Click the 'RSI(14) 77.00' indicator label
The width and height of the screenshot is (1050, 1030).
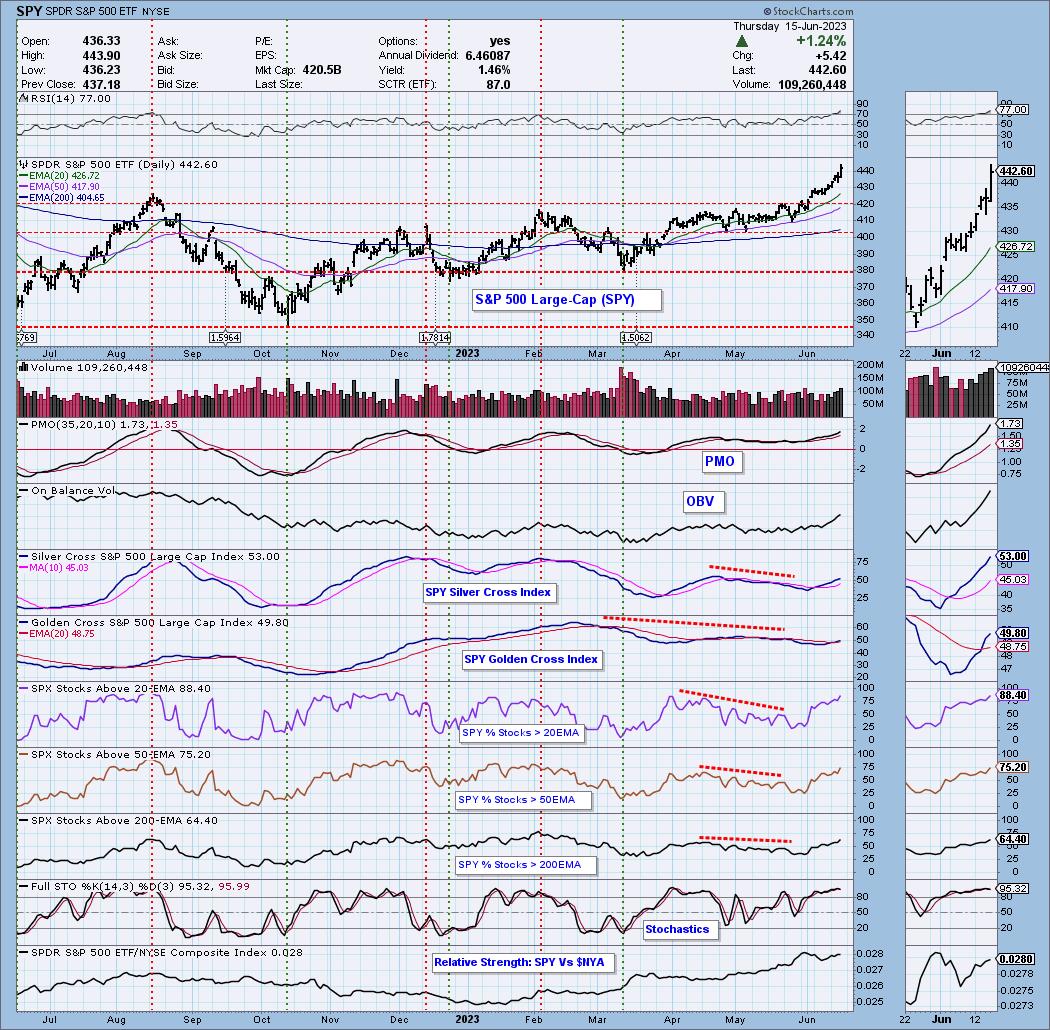[70, 98]
